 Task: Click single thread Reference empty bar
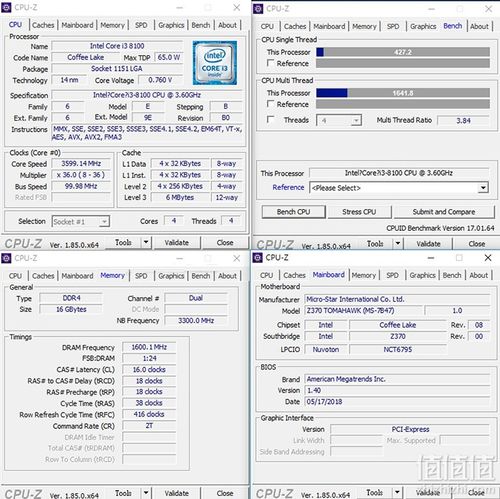[403, 63]
